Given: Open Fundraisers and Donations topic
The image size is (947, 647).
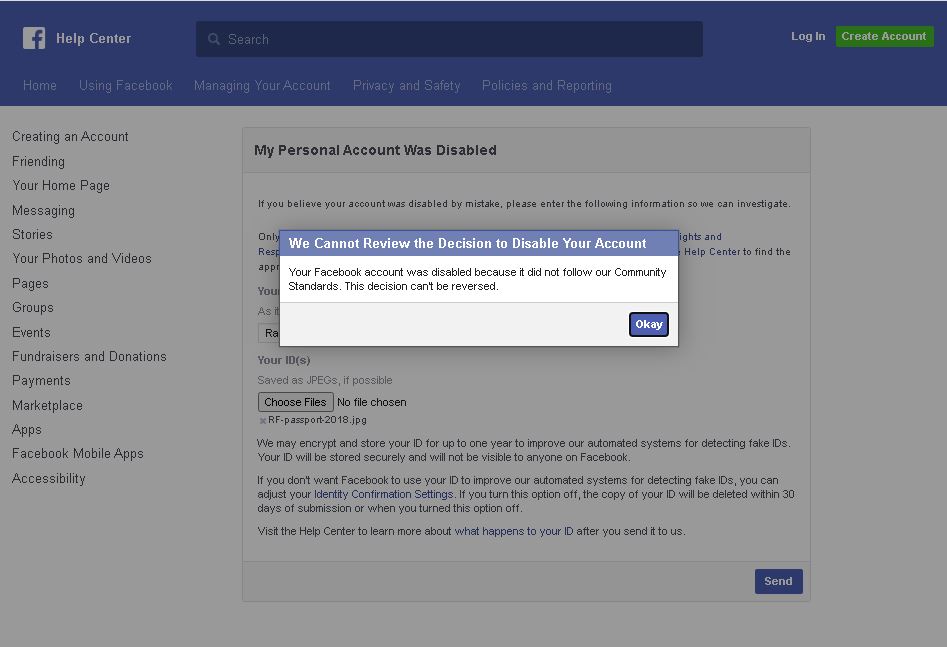Looking at the screenshot, I should pyautogui.click(x=89, y=356).
